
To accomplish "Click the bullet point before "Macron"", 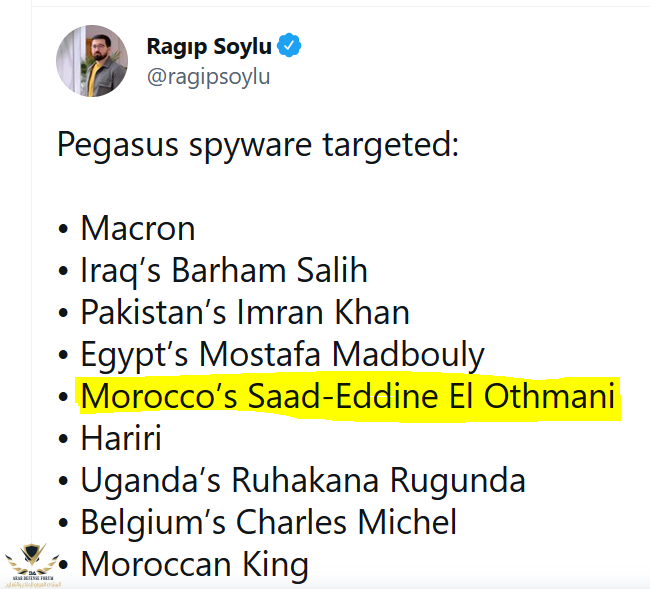I will [63, 230].
